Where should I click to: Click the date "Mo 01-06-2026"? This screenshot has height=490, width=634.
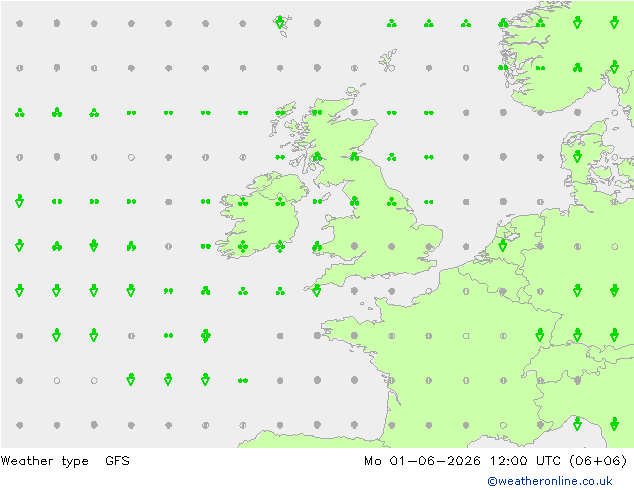pos(422,461)
